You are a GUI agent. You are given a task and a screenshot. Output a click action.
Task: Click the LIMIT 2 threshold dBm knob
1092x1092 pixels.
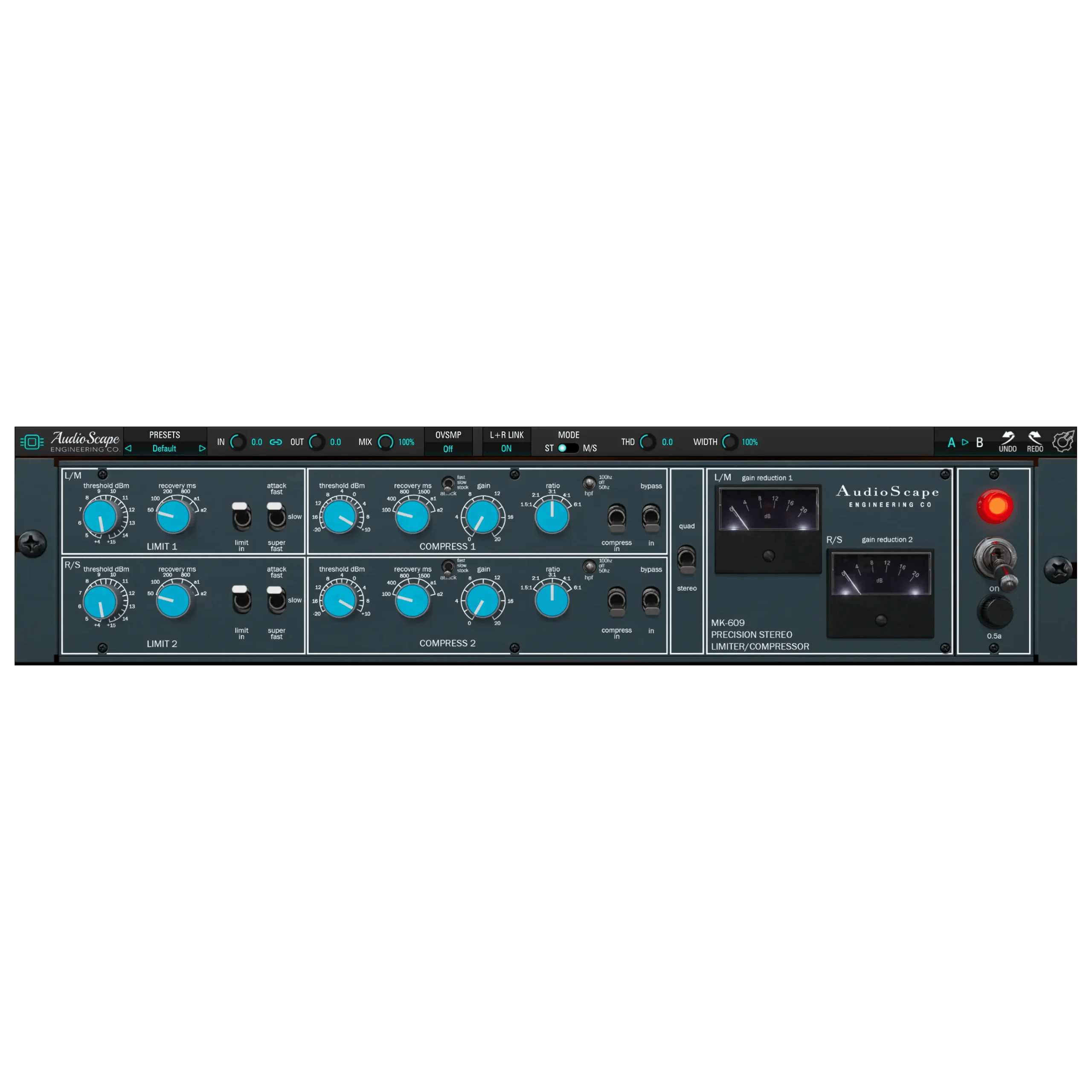point(100,601)
